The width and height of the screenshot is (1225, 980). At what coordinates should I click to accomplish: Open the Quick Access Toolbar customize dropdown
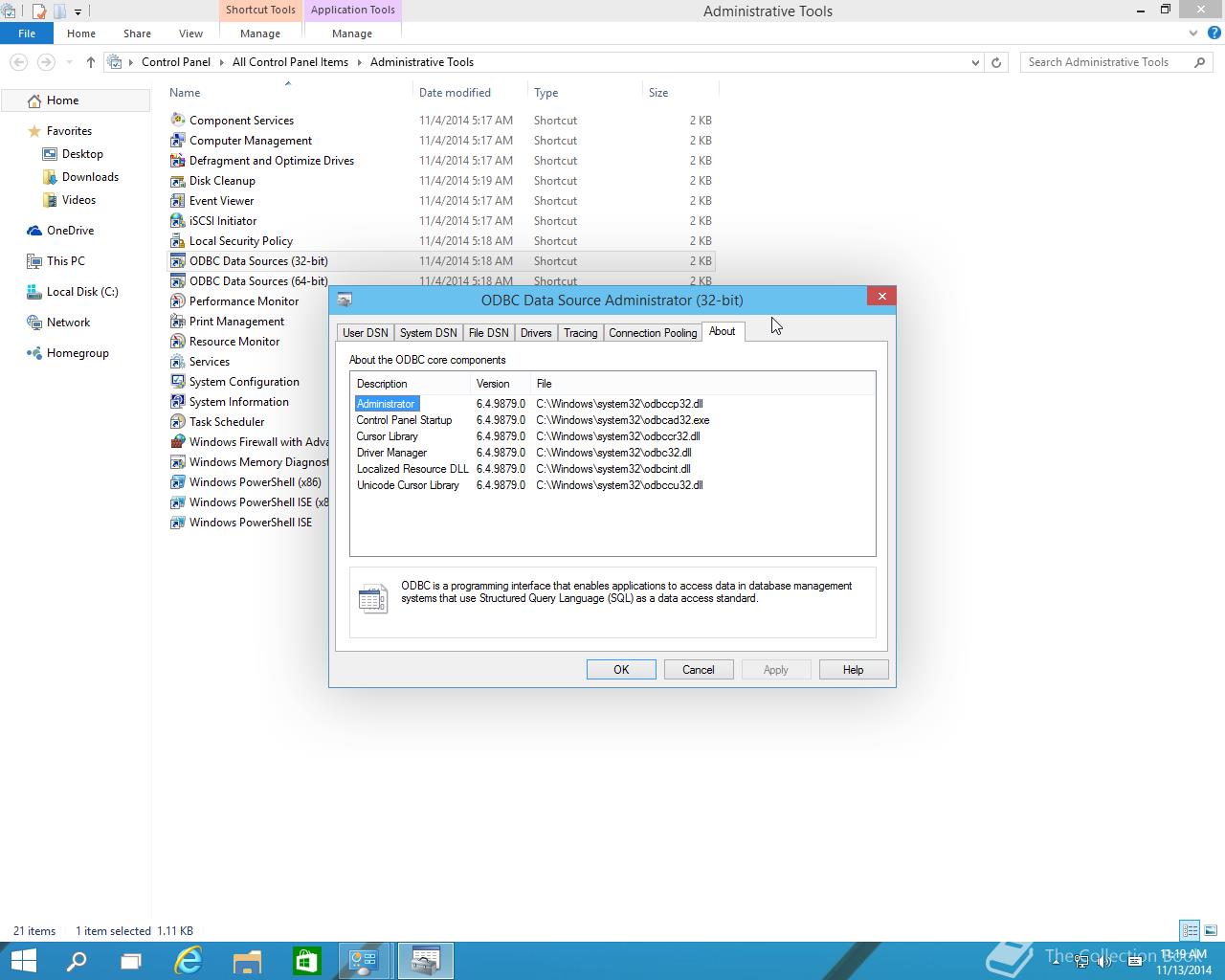pyautogui.click(x=78, y=11)
